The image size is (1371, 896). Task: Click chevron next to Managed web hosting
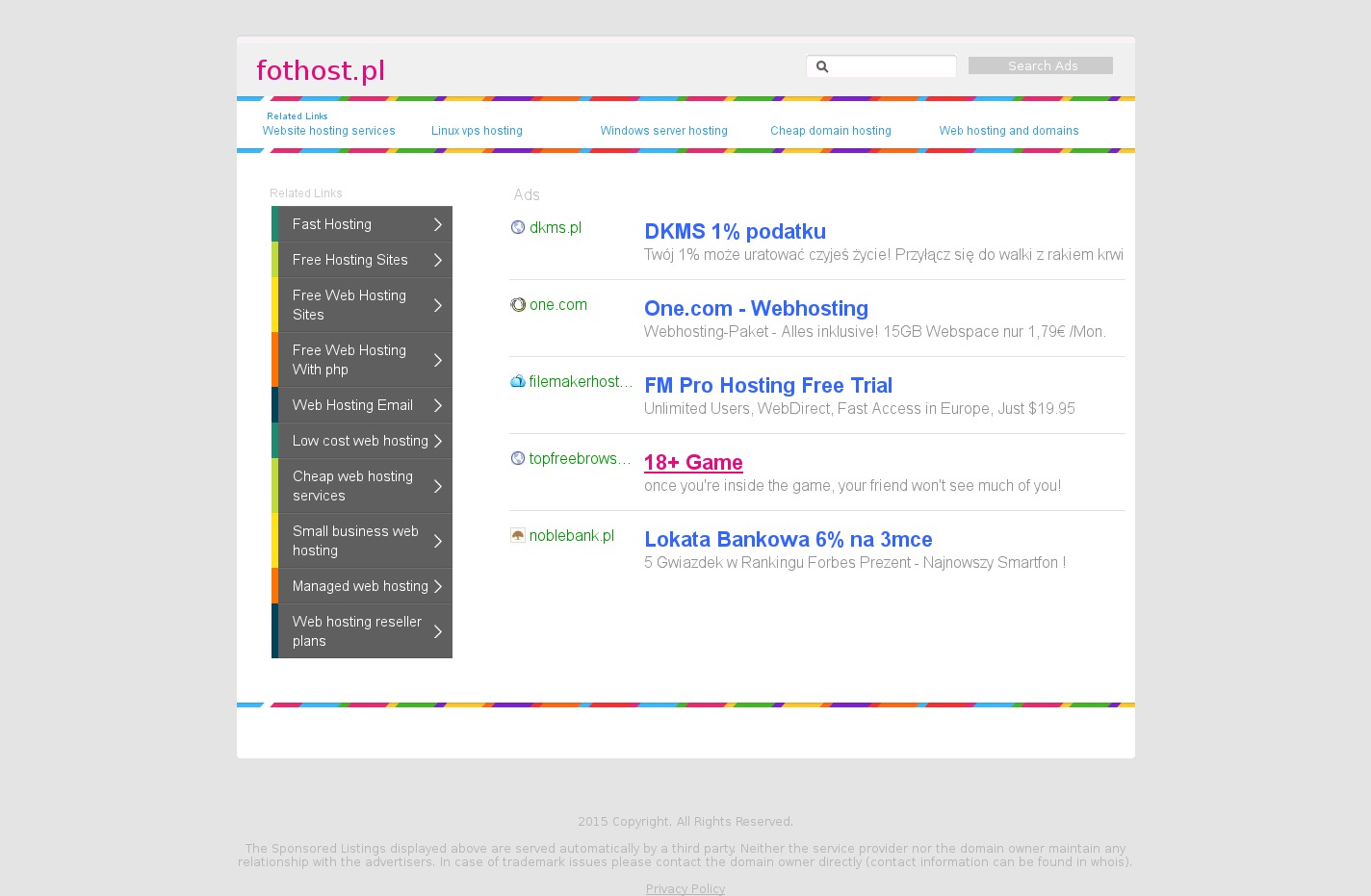[x=437, y=586]
